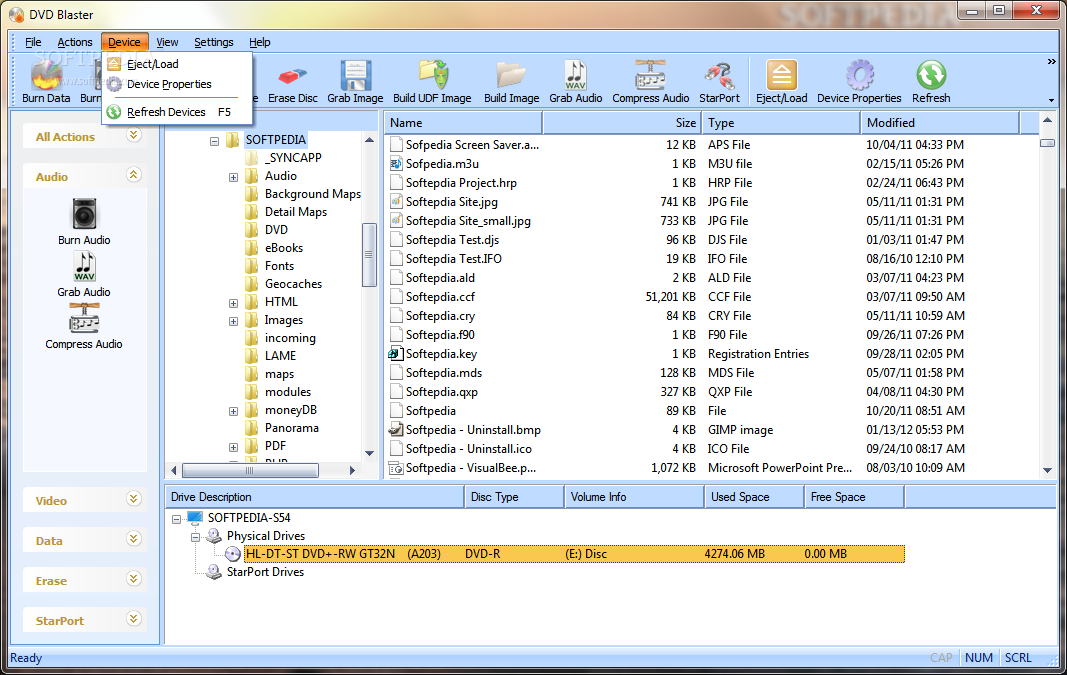This screenshot has width=1067, height=675.
Task: Click Sofpedia.m3u file icon
Action: (396, 163)
